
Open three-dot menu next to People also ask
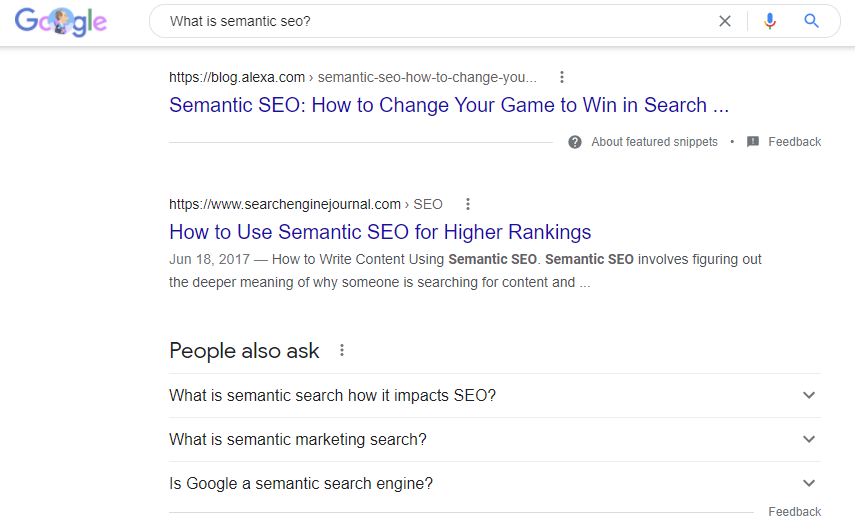click(x=342, y=350)
